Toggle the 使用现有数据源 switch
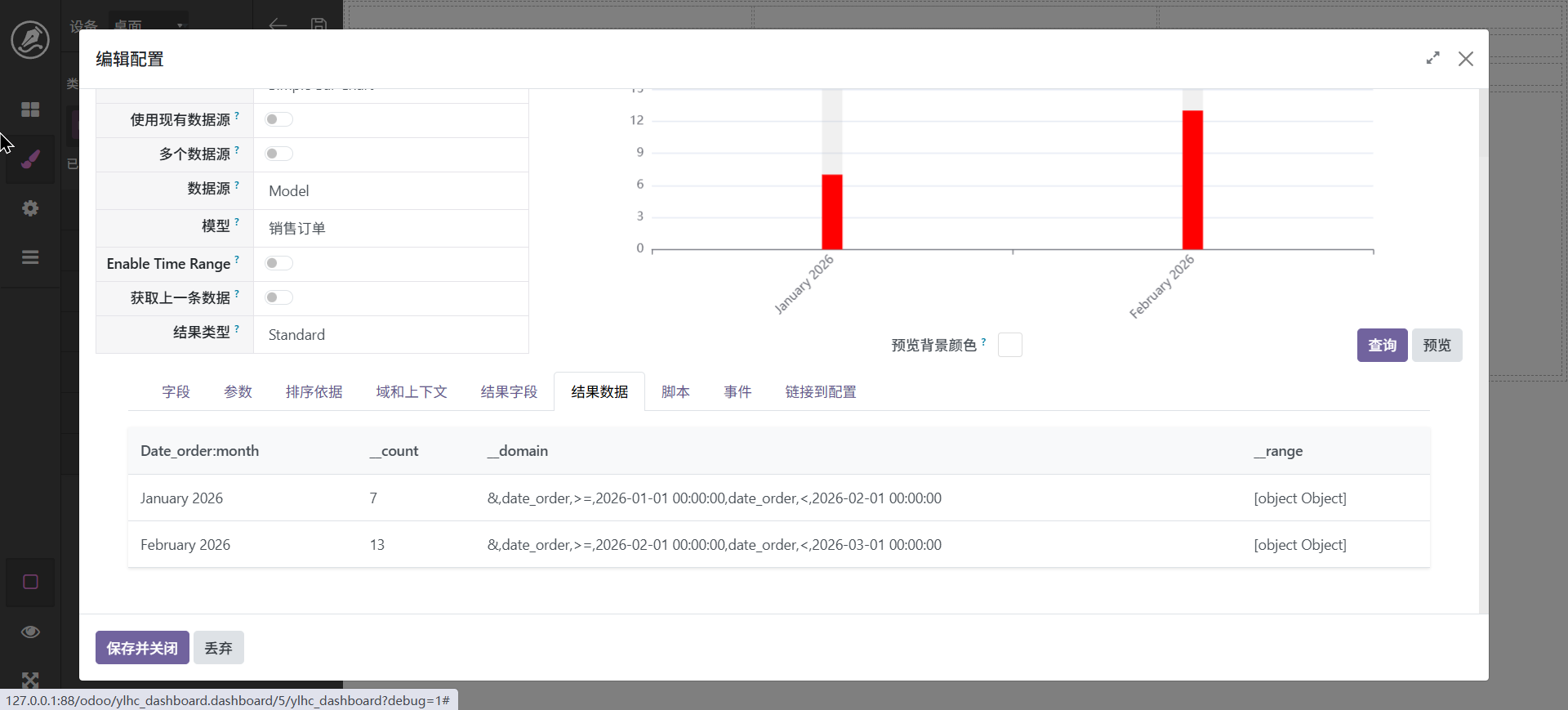The image size is (1568, 710). (278, 119)
